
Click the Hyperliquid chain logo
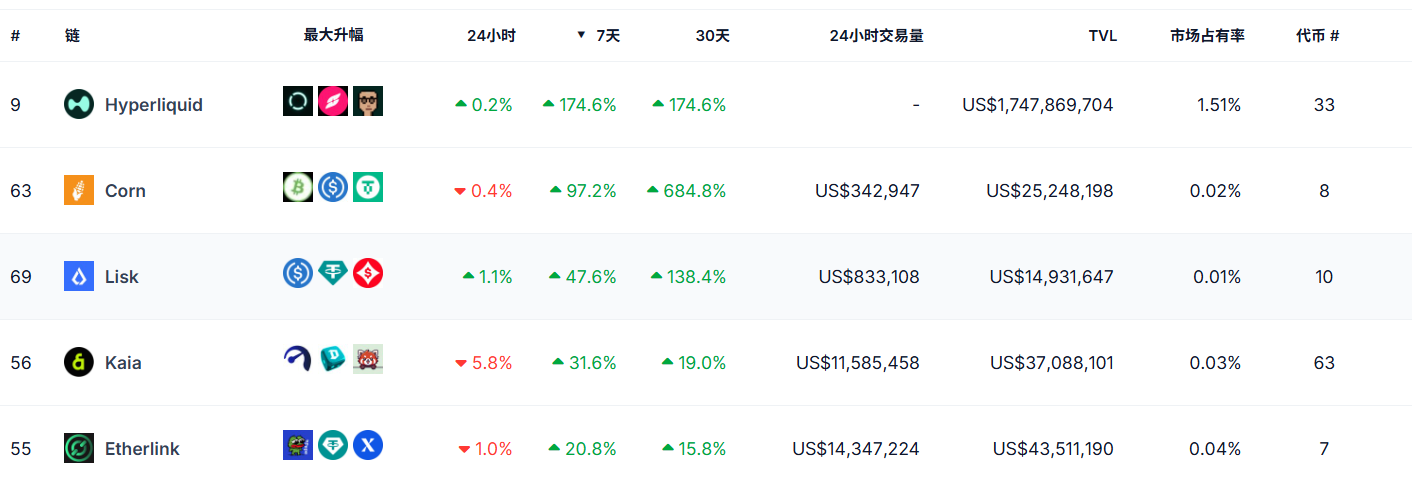tap(79, 105)
